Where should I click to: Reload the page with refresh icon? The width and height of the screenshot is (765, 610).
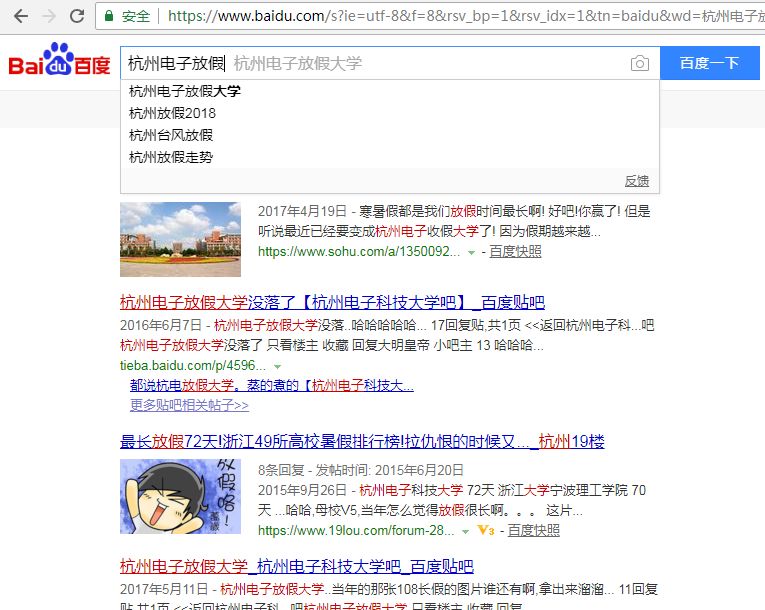click(77, 16)
